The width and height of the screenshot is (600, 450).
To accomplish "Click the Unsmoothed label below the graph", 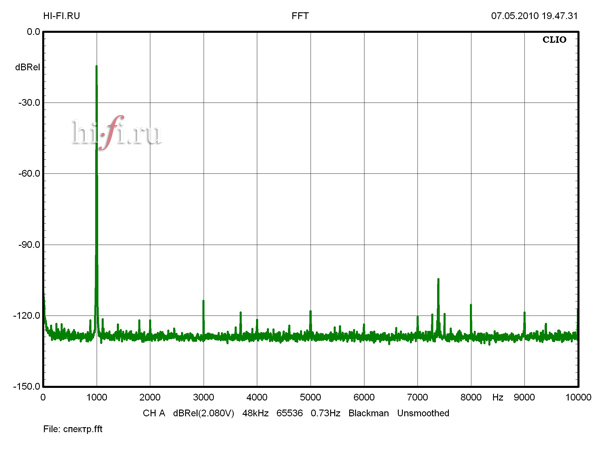I will tap(423, 413).
